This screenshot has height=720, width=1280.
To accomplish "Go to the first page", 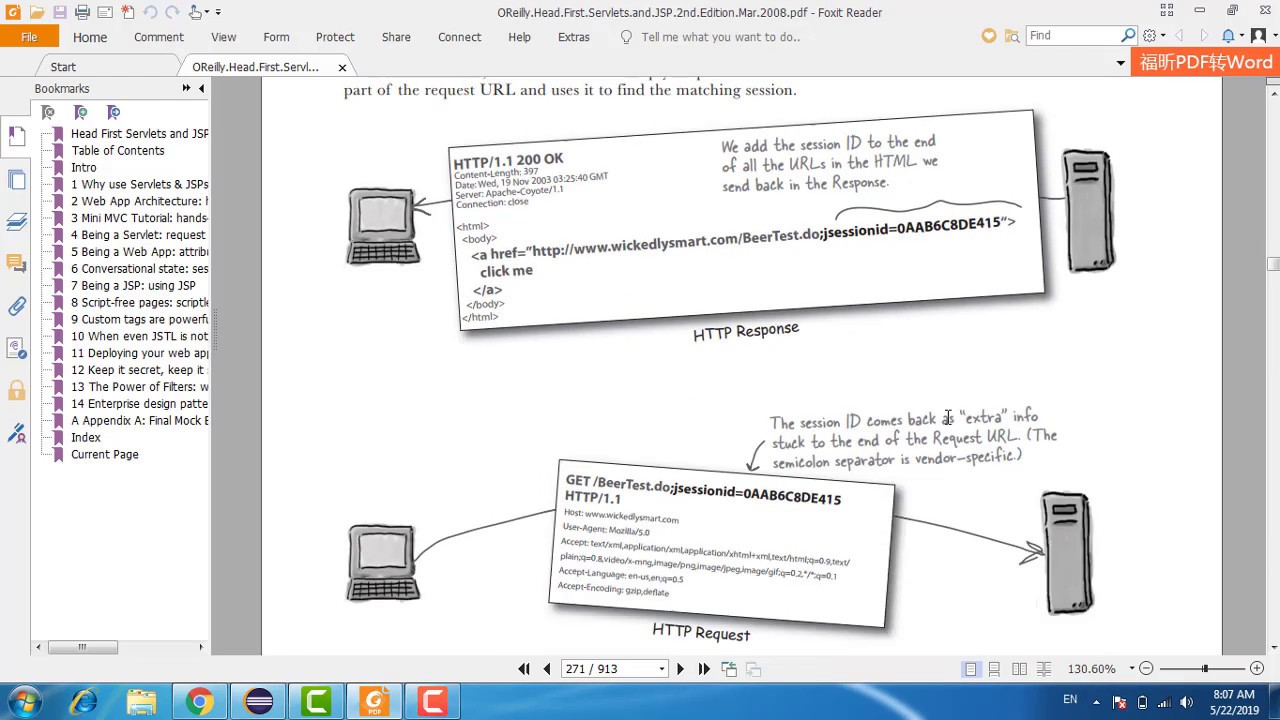I will coord(523,669).
